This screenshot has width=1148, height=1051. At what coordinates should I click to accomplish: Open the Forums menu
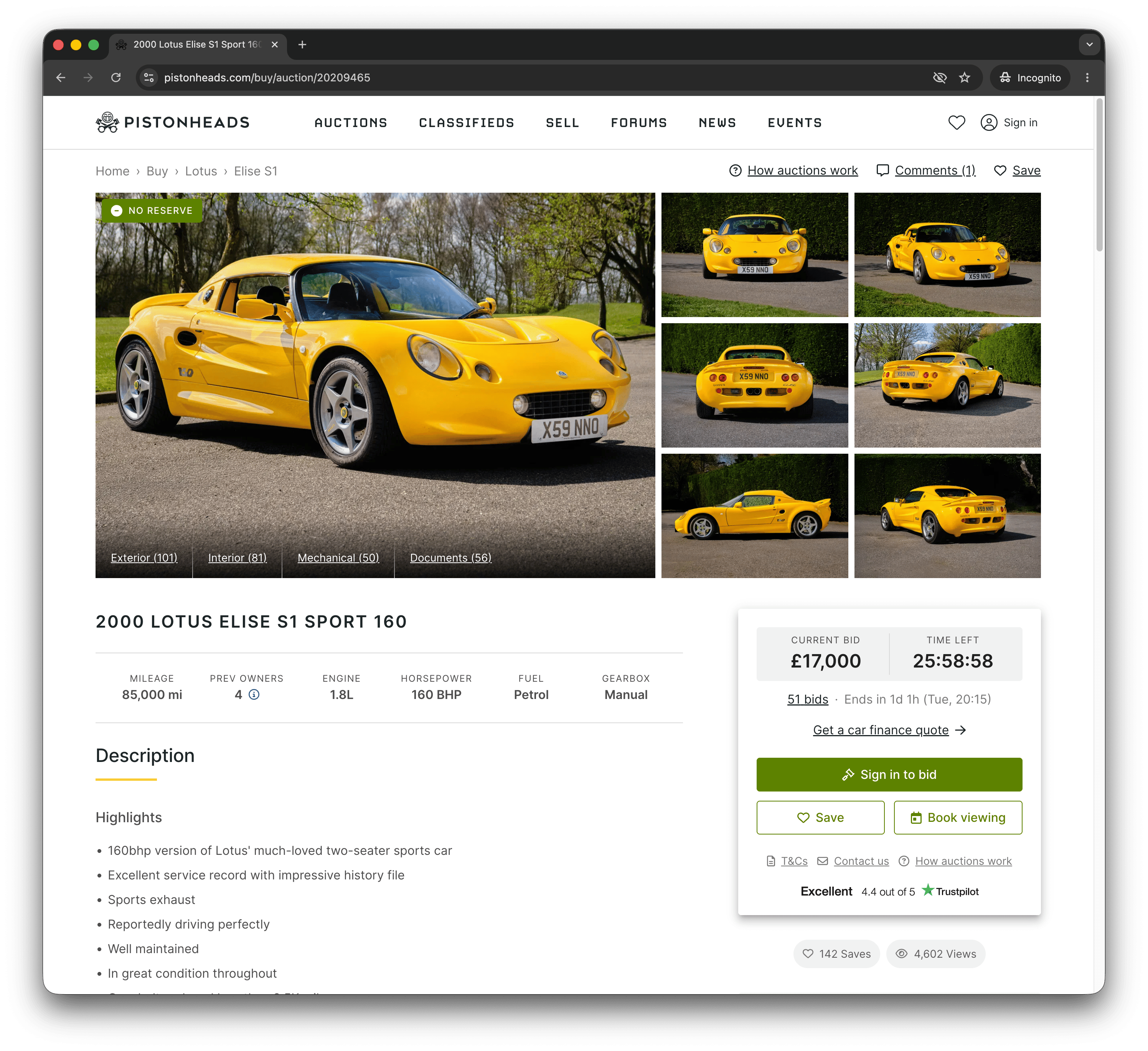pos(639,122)
